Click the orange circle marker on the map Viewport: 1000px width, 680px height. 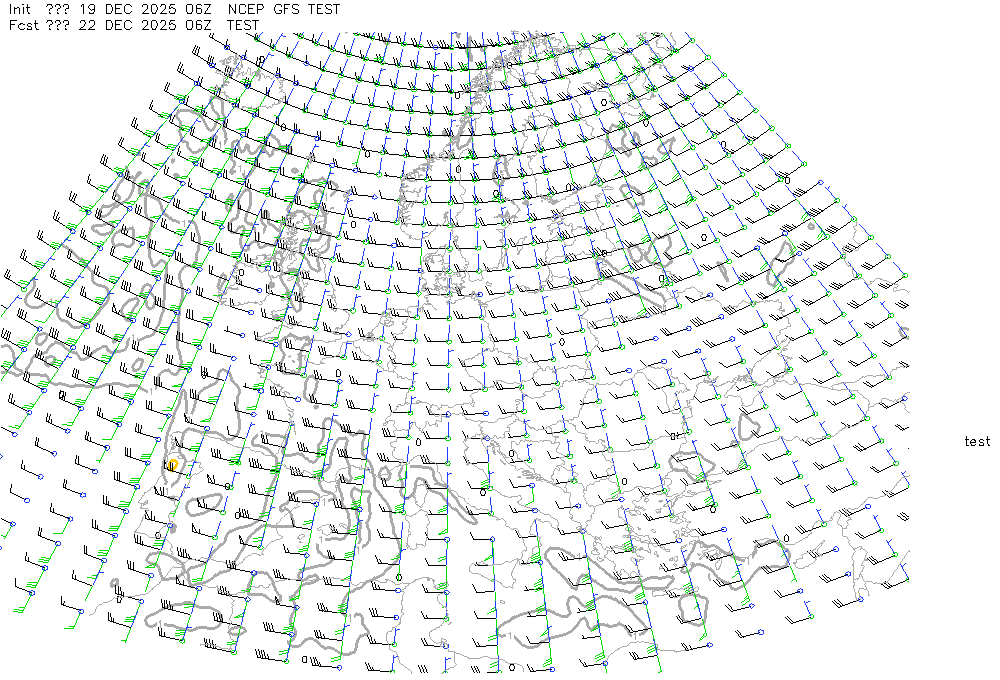click(173, 465)
